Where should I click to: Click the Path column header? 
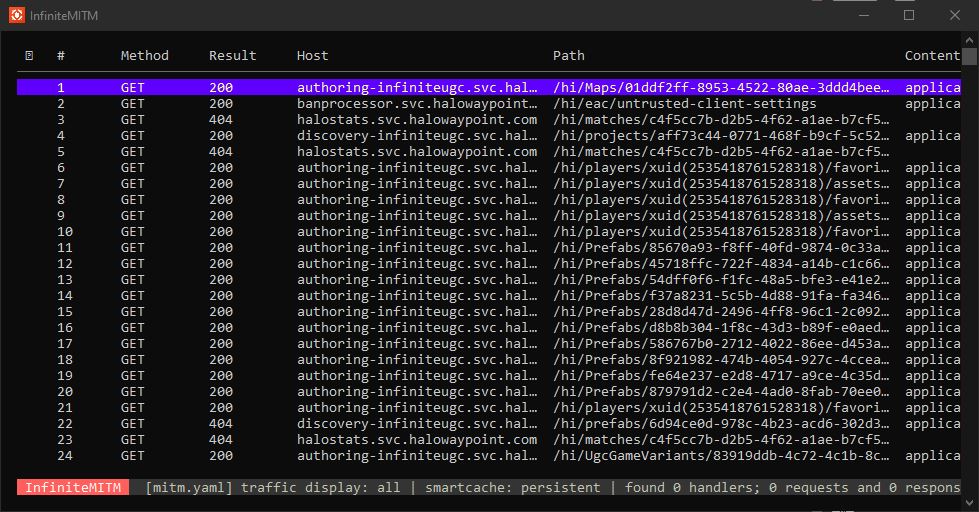(569, 56)
